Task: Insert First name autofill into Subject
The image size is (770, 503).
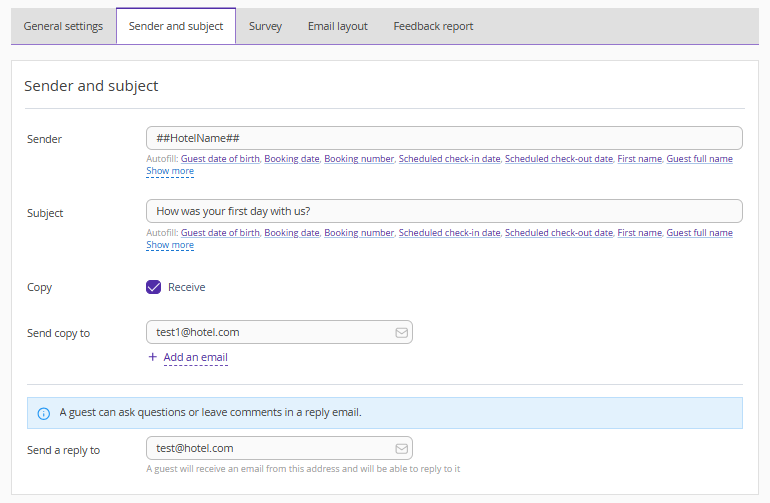Action: tap(639, 233)
